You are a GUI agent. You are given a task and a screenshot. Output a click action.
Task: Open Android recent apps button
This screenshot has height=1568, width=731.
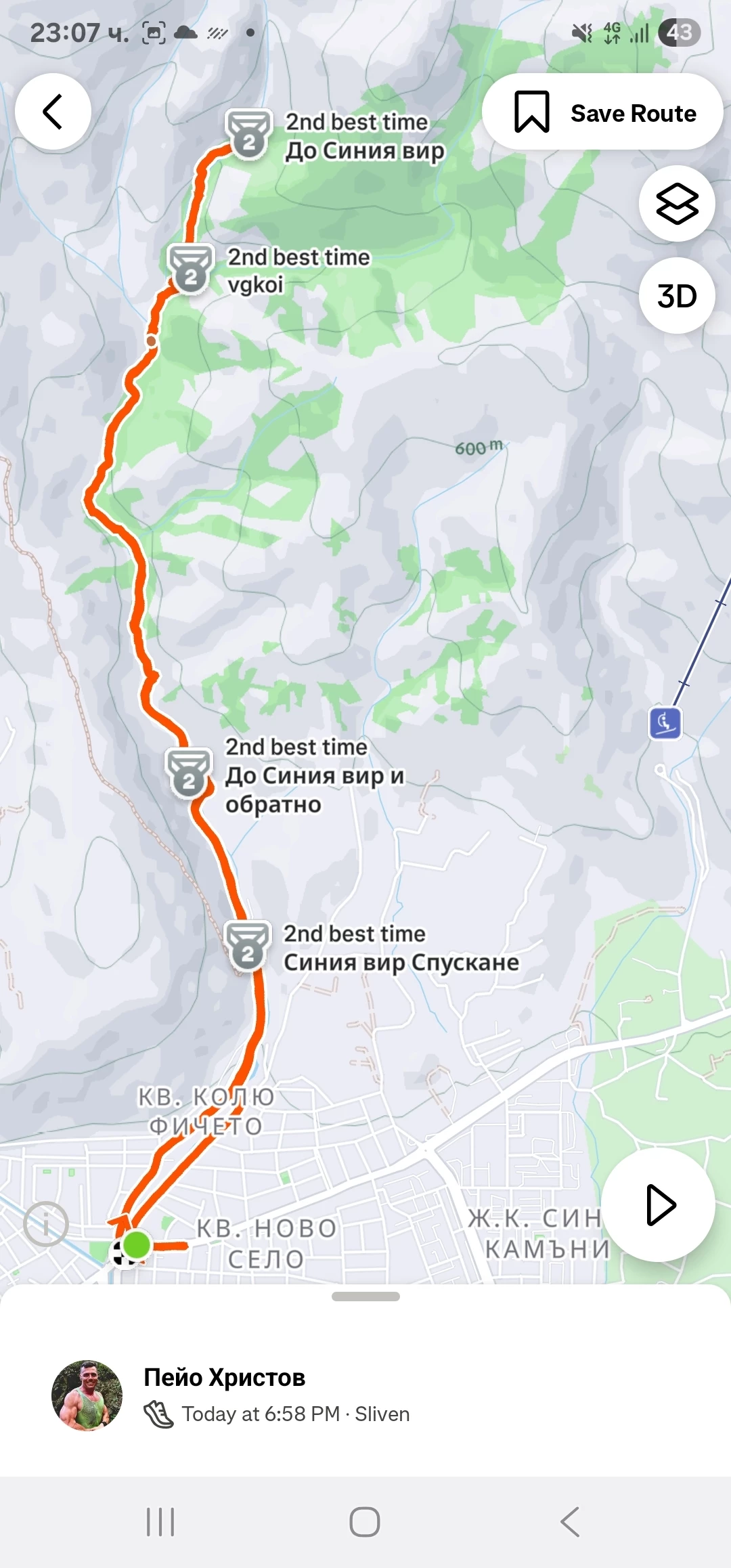click(160, 1522)
